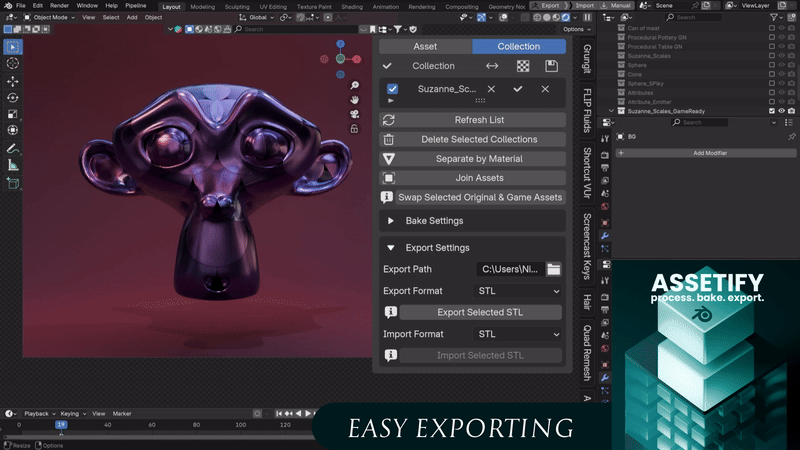Click the info icon next to Export Selected STL

pos(391,312)
